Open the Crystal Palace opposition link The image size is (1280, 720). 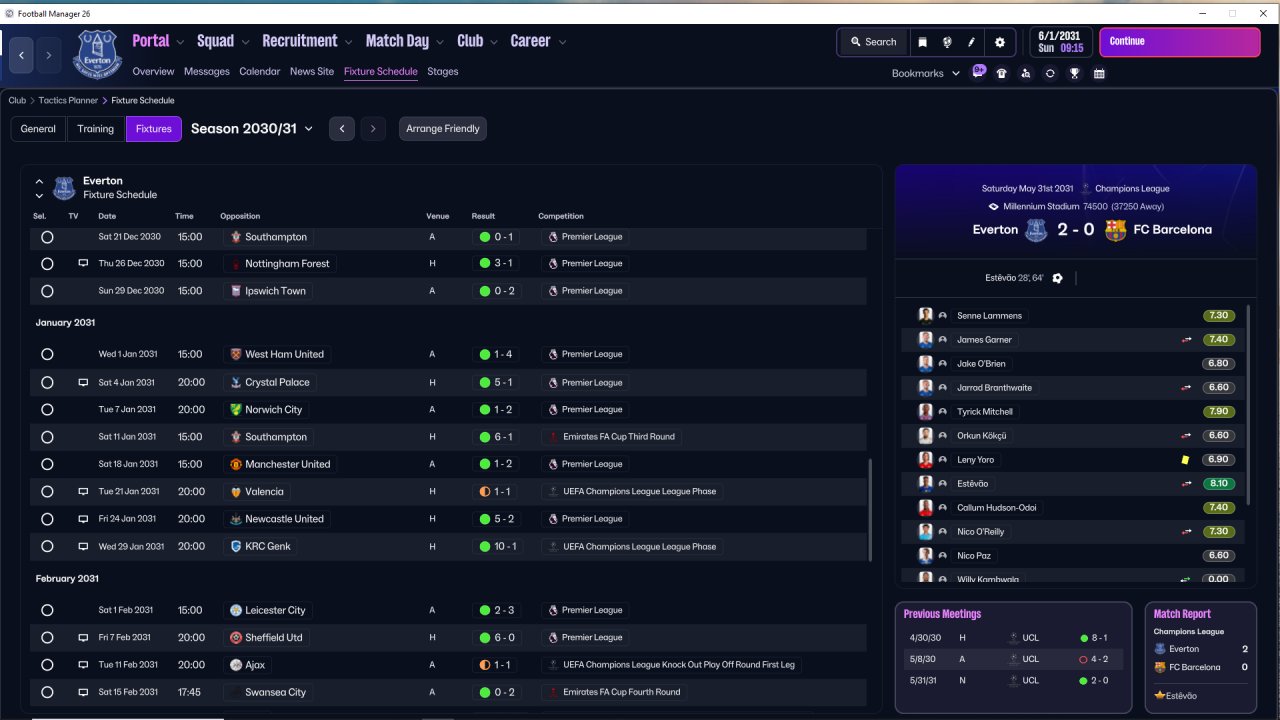pyautogui.click(x=277, y=382)
